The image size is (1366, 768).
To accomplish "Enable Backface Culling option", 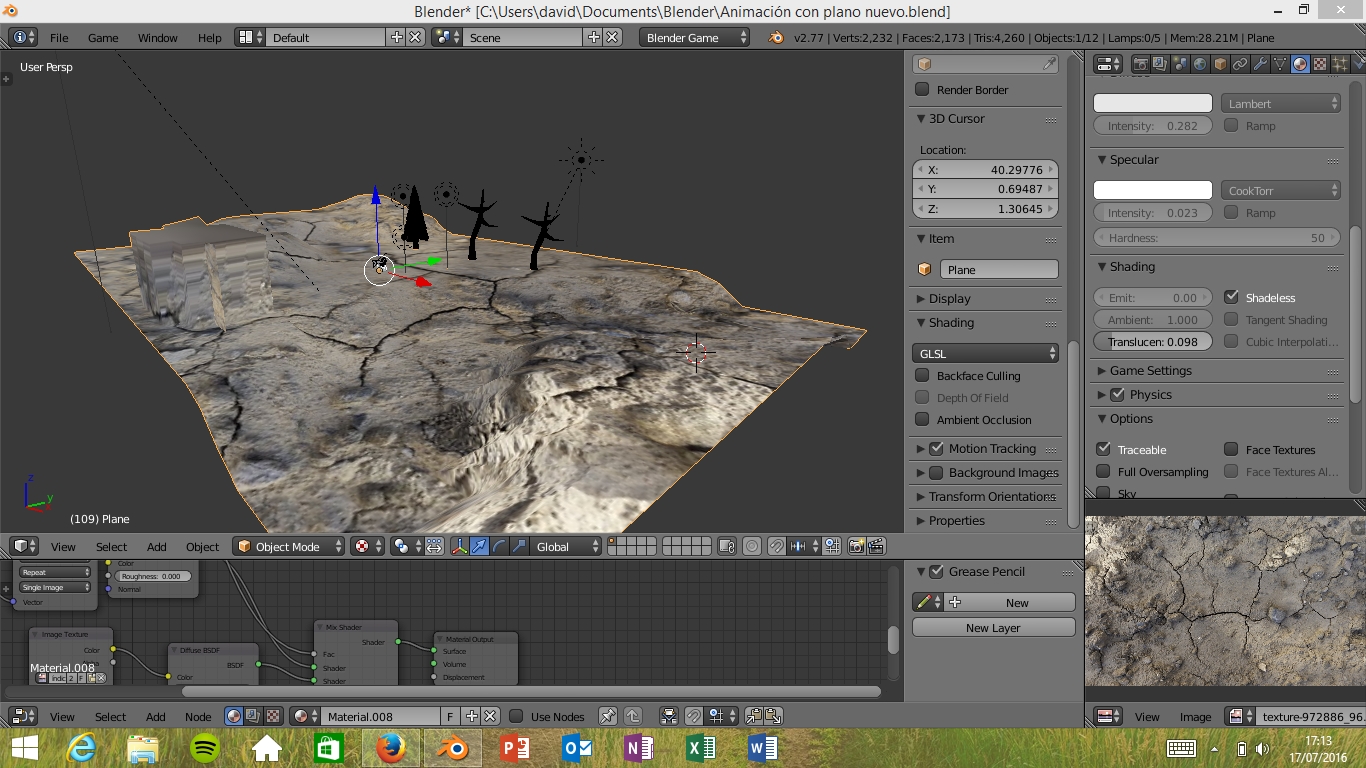I will click(922, 375).
